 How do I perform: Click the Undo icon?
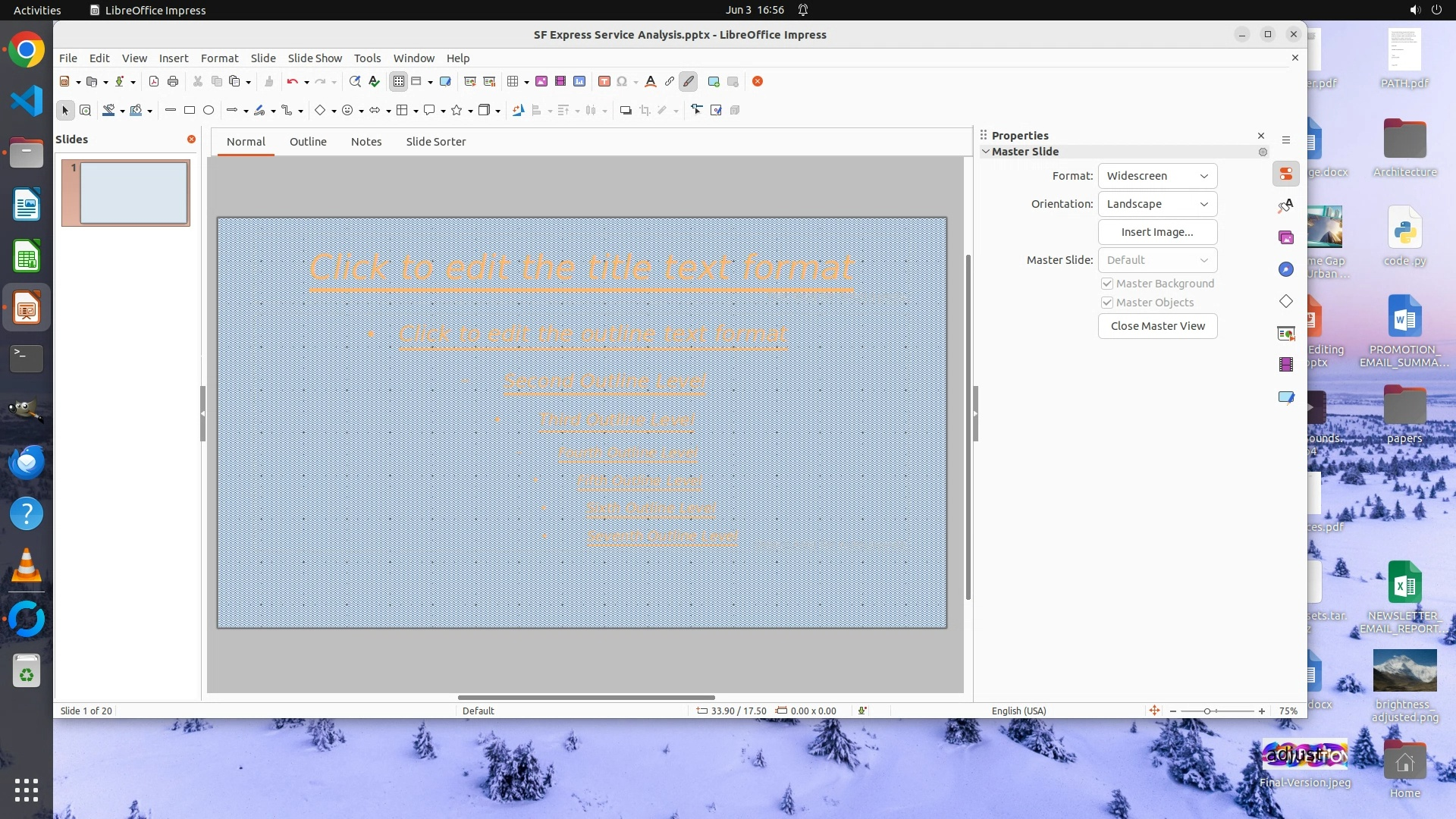click(292, 82)
